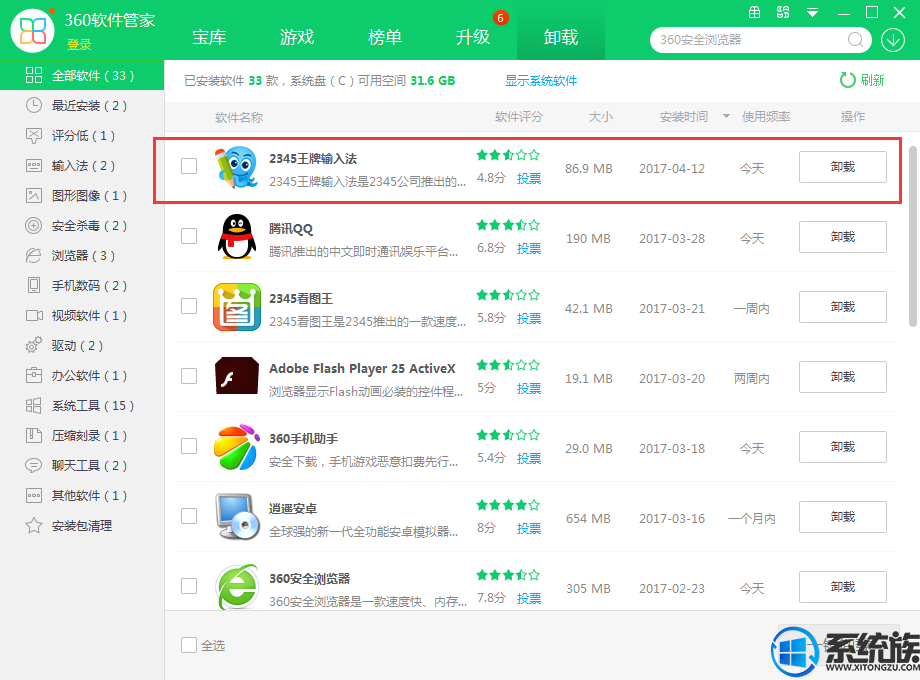The image size is (920, 680).
Task: Select the 系统工具 grid icon
Action: coord(34,405)
